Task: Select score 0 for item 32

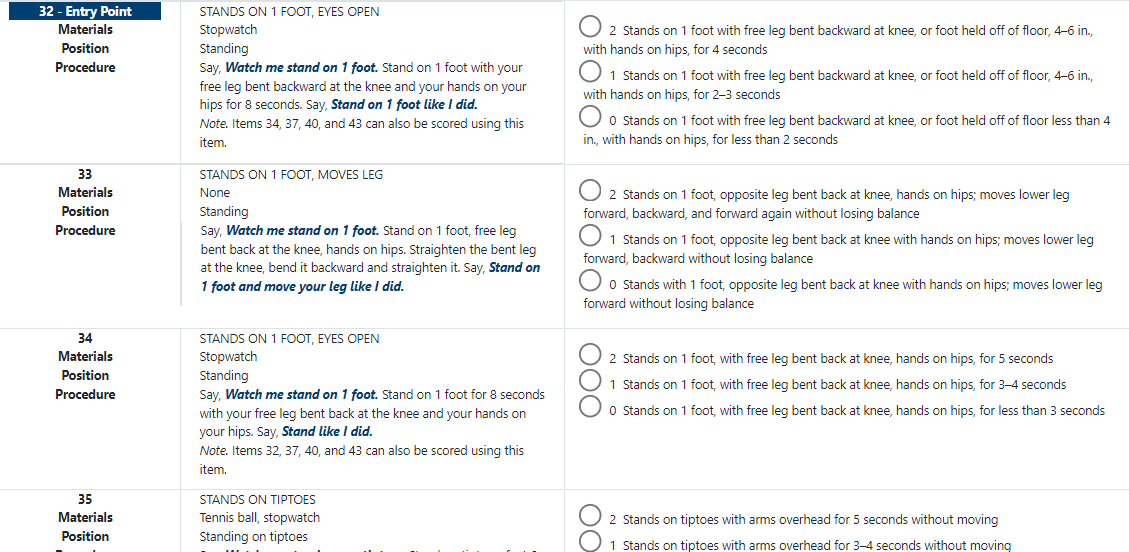Action: tap(591, 118)
